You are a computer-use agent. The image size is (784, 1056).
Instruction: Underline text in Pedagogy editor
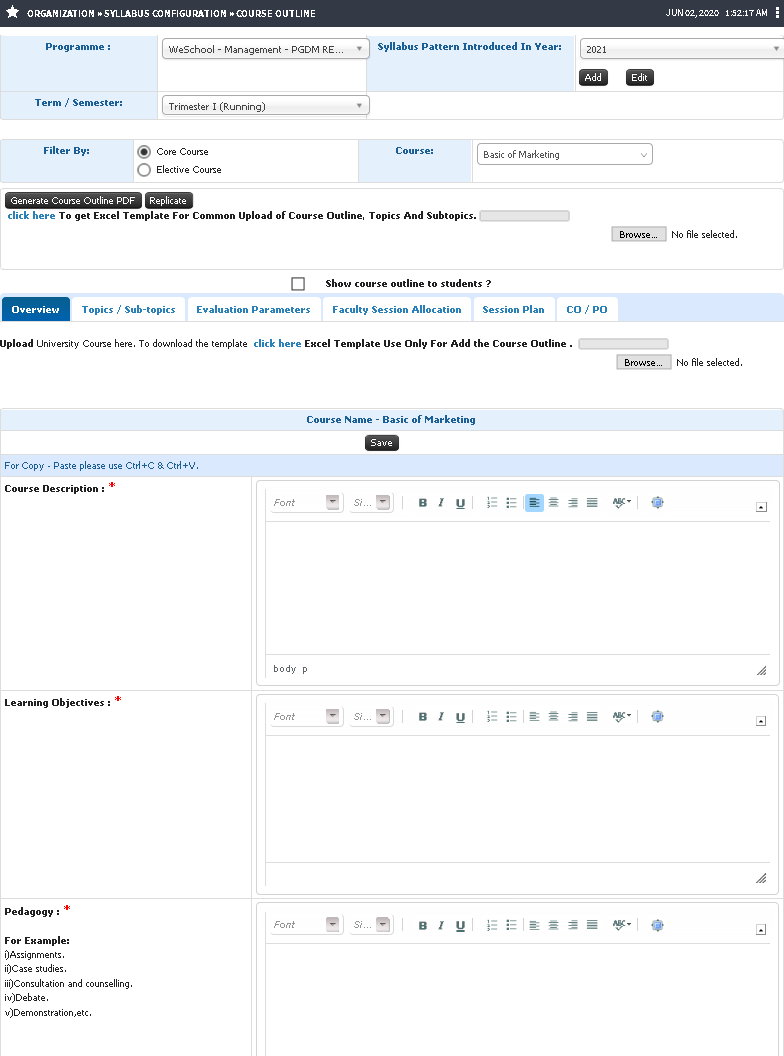460,925
